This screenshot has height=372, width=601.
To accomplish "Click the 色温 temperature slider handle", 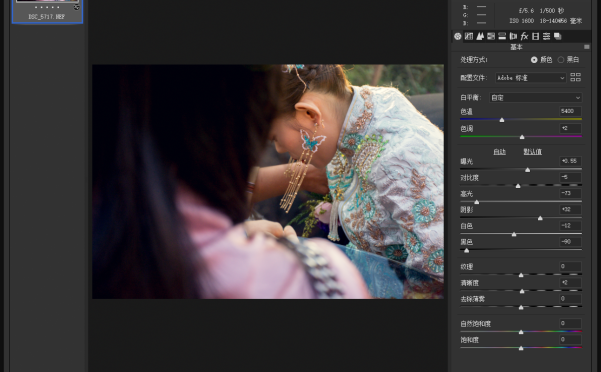I will (502, 120).
